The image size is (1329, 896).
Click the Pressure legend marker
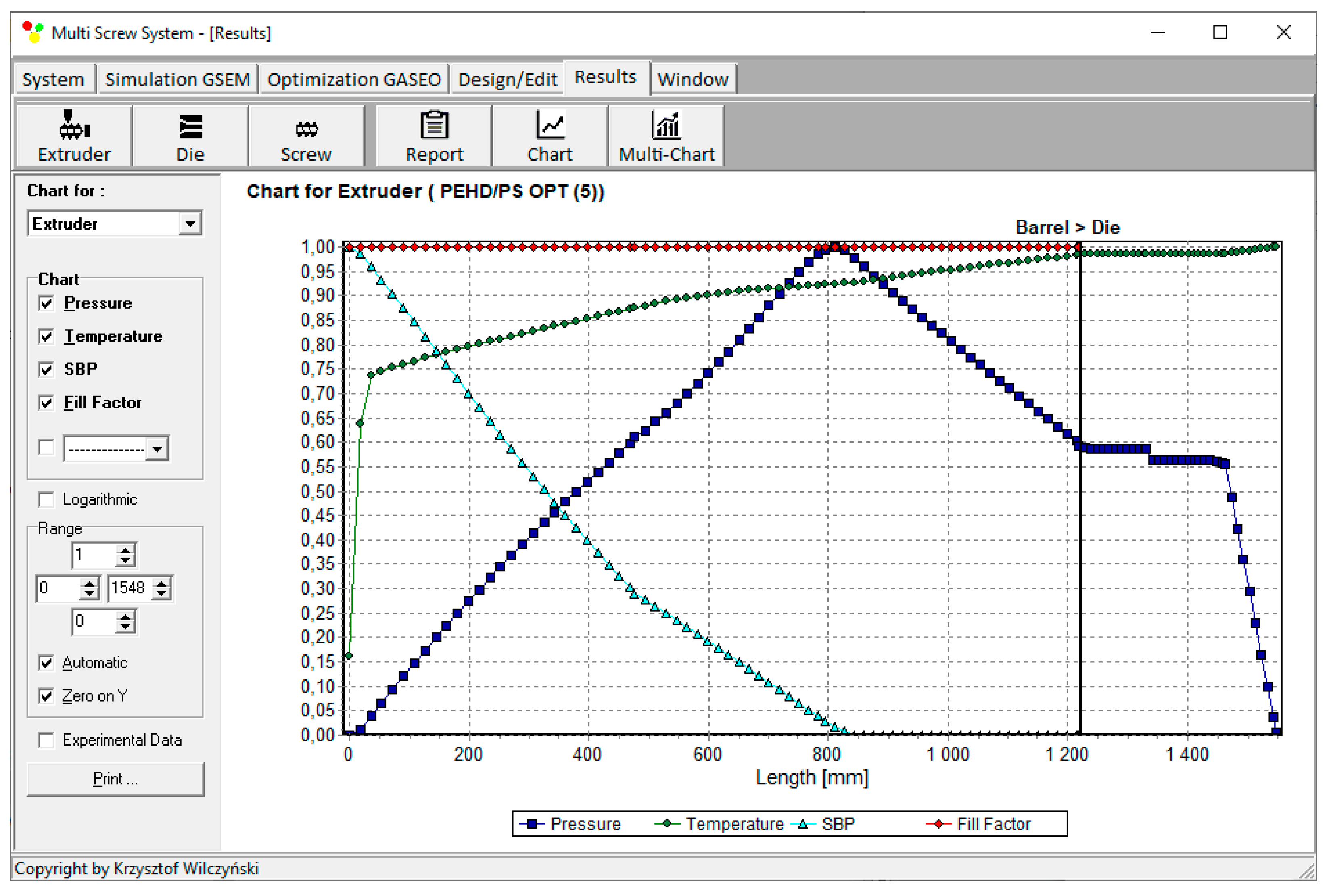pyautogui.click(x=532, y=823)
